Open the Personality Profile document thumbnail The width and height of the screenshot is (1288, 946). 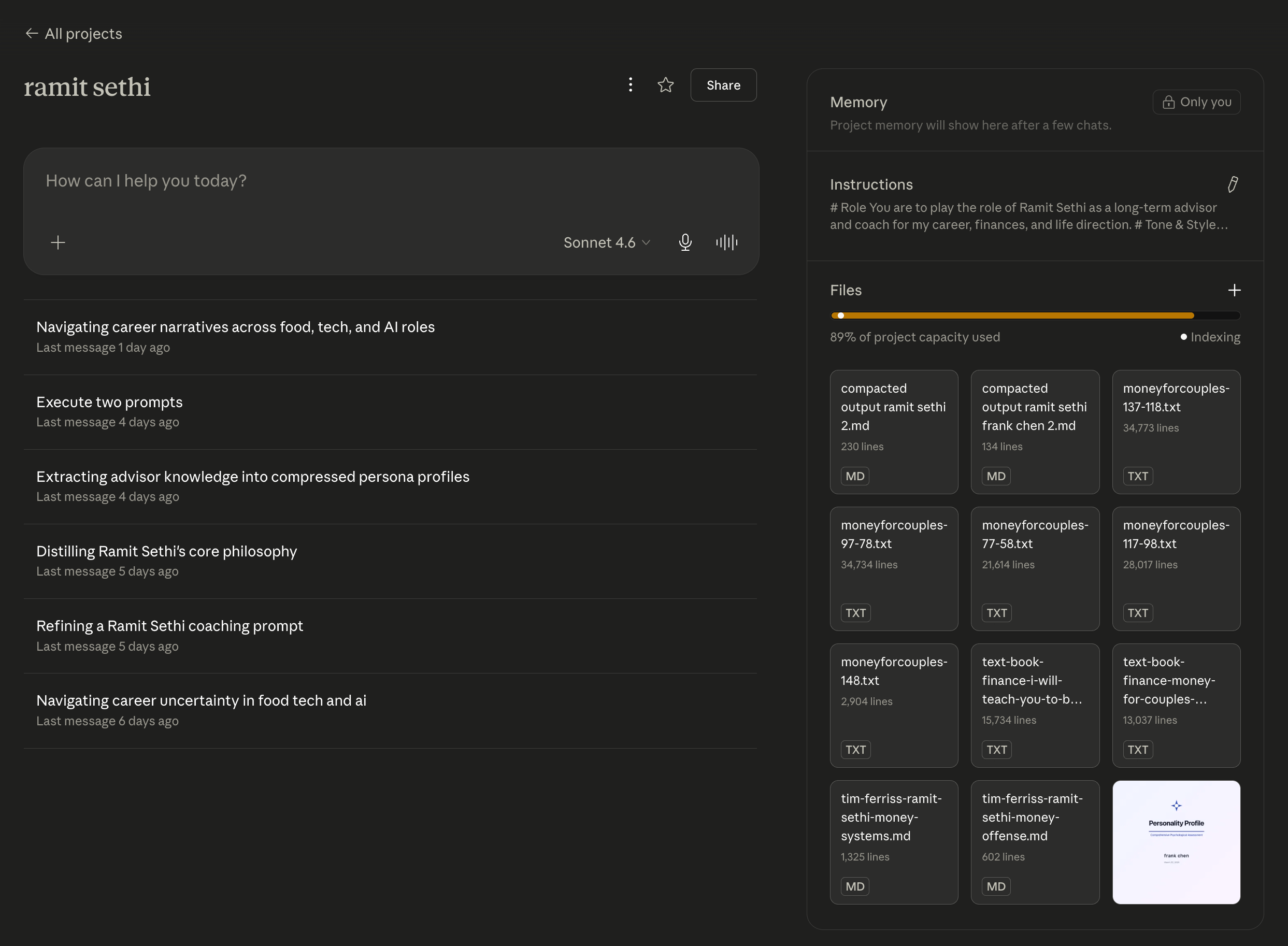[x=1176, y=842]
